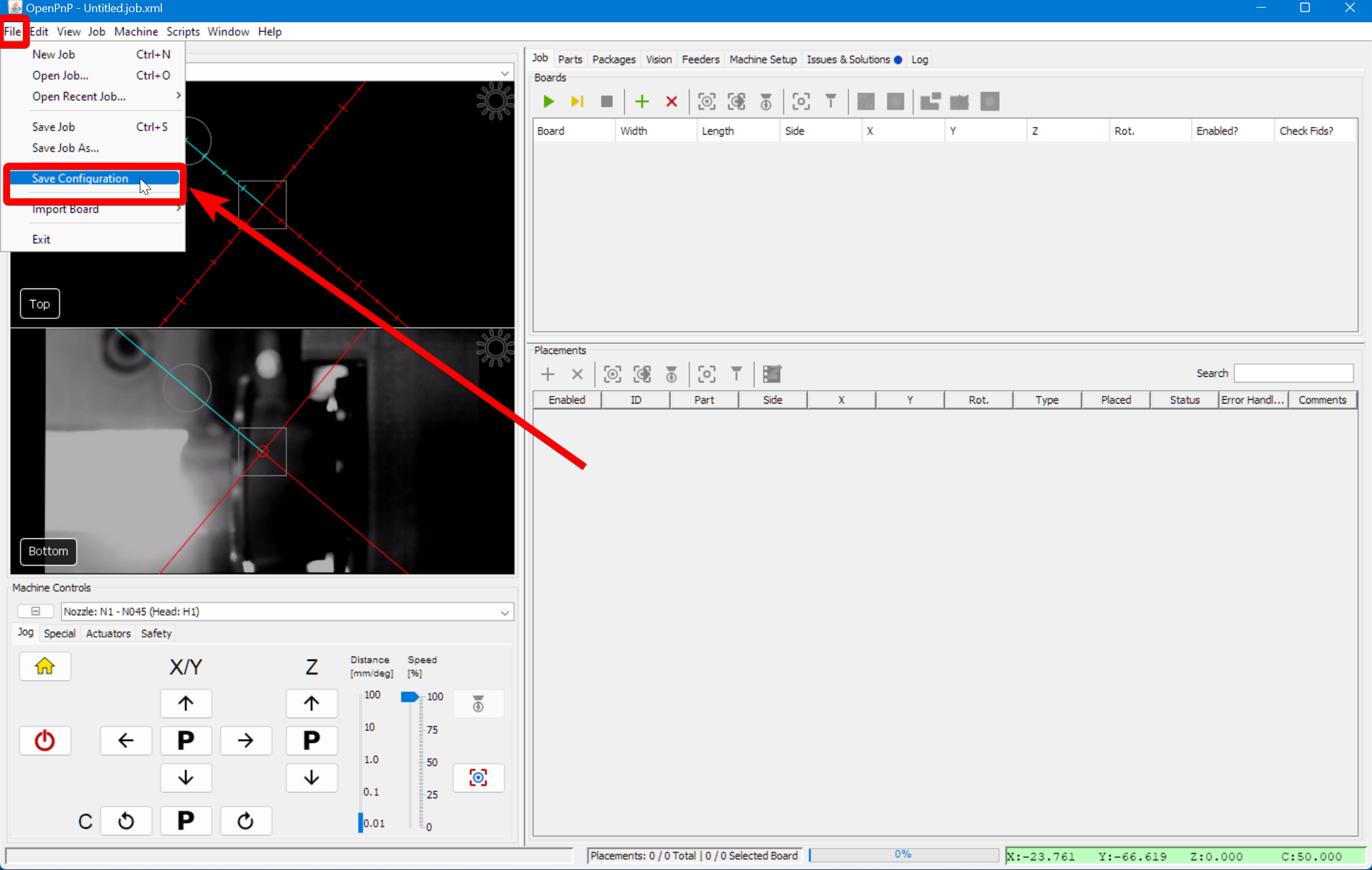Click the Bottom camera view button

click(x=48, y=551)
